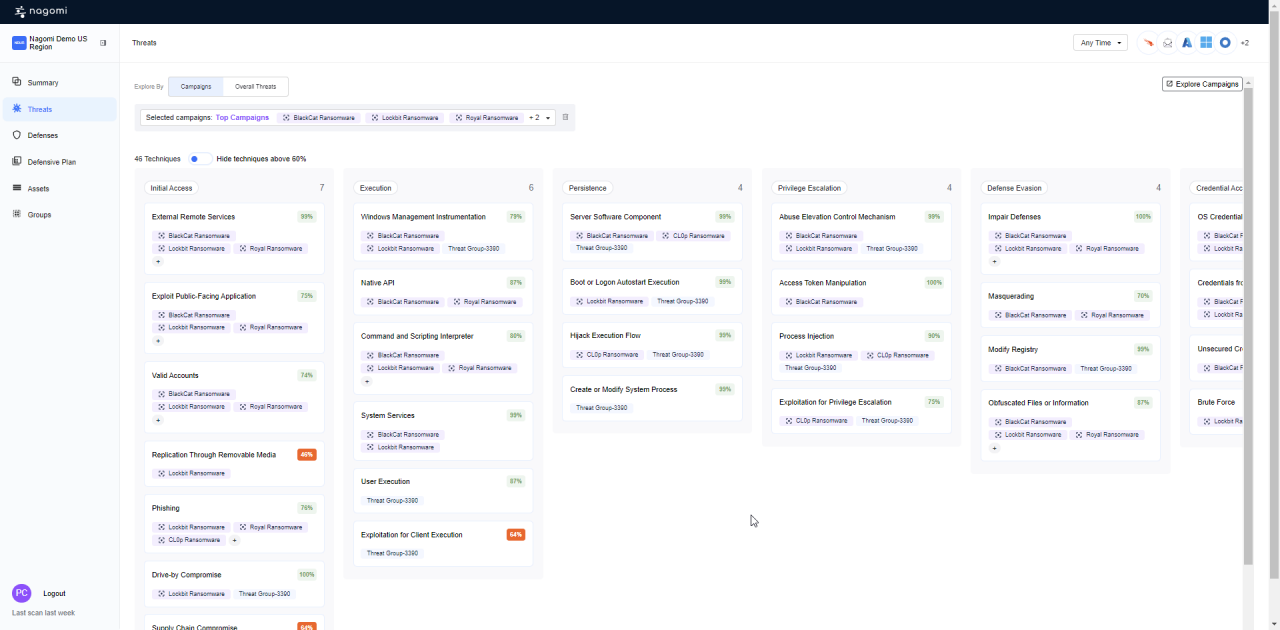Open Defenses via its shield icon

tap(17, 135)
